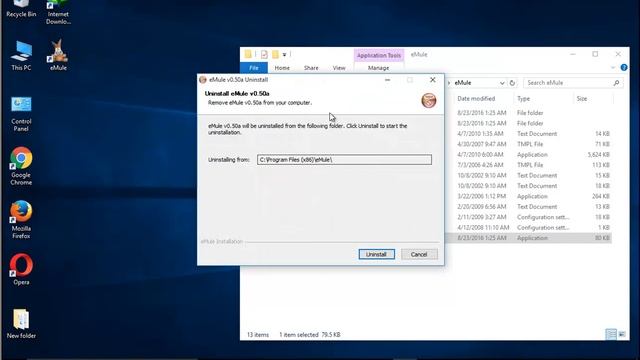Viewport: 640px width, 360px height.
Task: Select the eMule desktop shortcut
Action: click(58, 55)
